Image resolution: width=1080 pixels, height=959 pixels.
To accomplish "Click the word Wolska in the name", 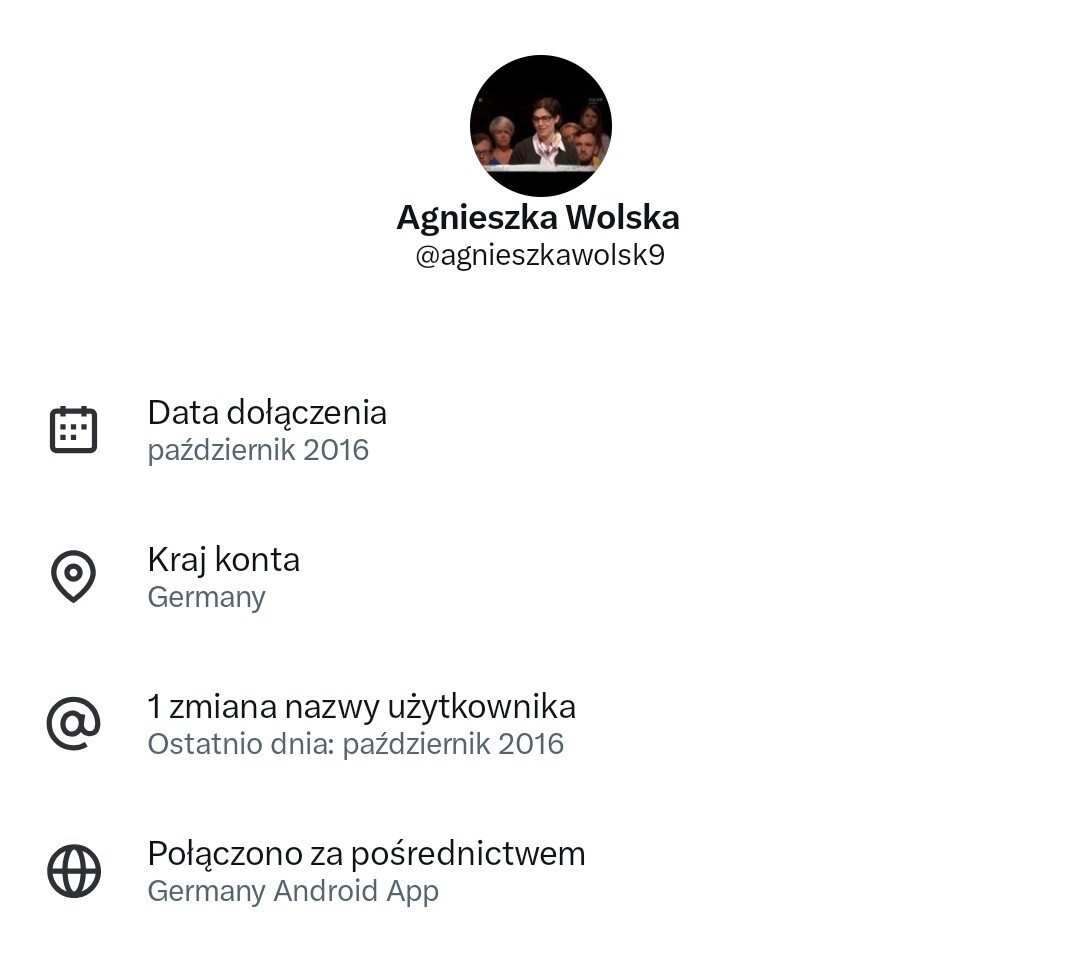I will point(623,218).
